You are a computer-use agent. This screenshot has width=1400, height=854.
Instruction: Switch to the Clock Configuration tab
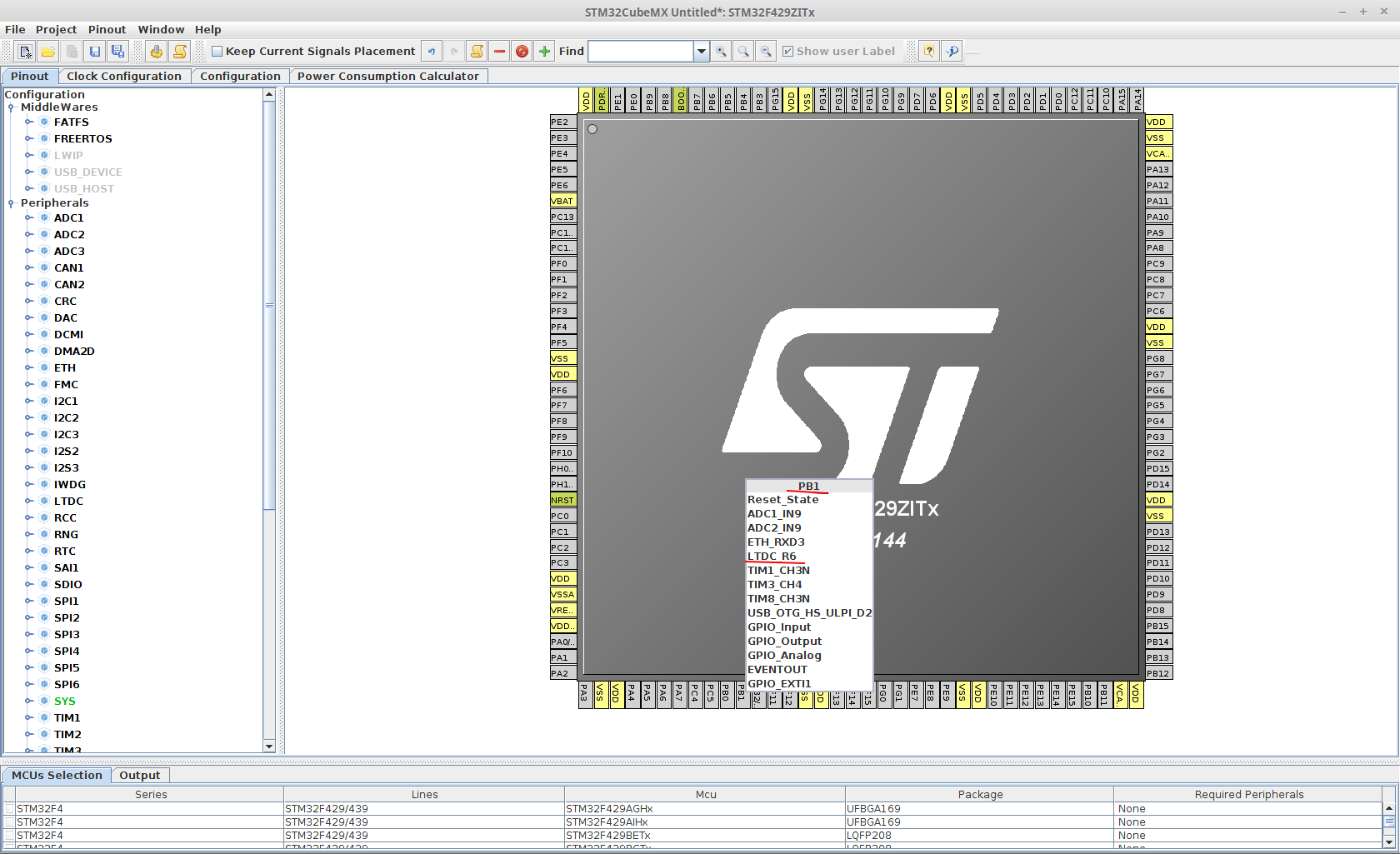pyautogui.click(x=124, y=76)
